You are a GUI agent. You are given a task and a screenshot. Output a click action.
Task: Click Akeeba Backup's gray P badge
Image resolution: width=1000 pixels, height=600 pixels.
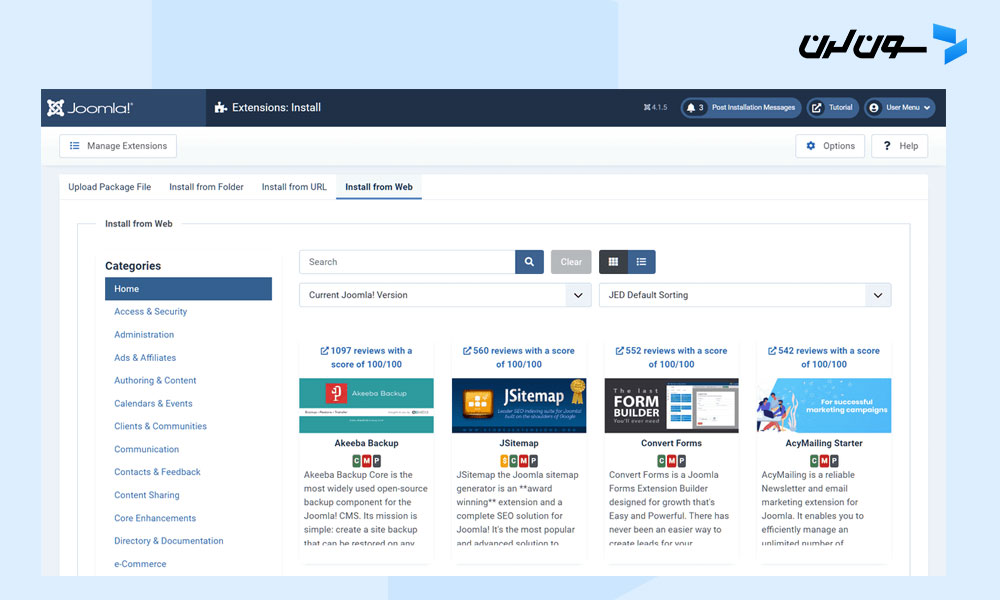click(x=377, y=460)
